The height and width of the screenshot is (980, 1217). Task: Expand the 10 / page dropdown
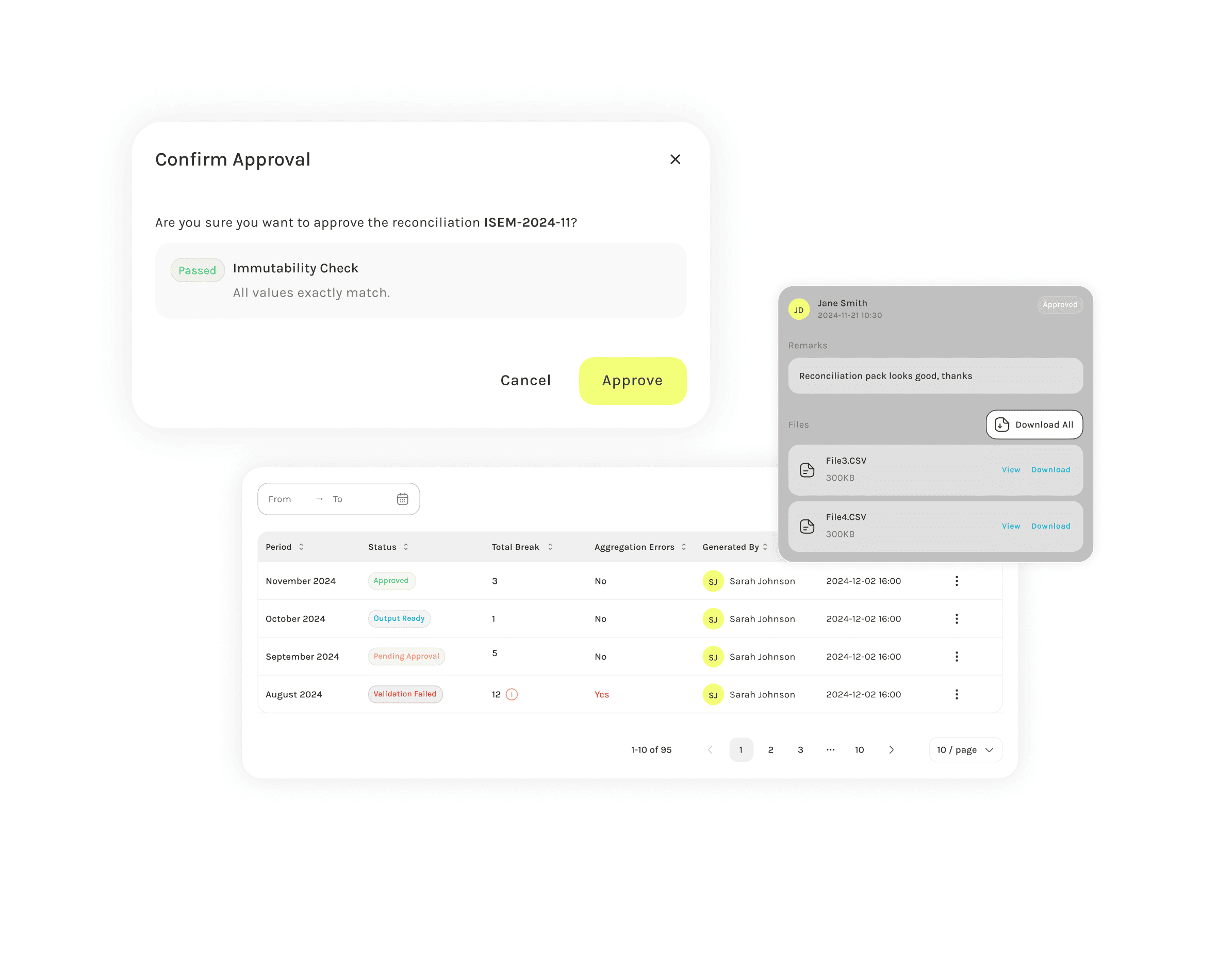965,749
